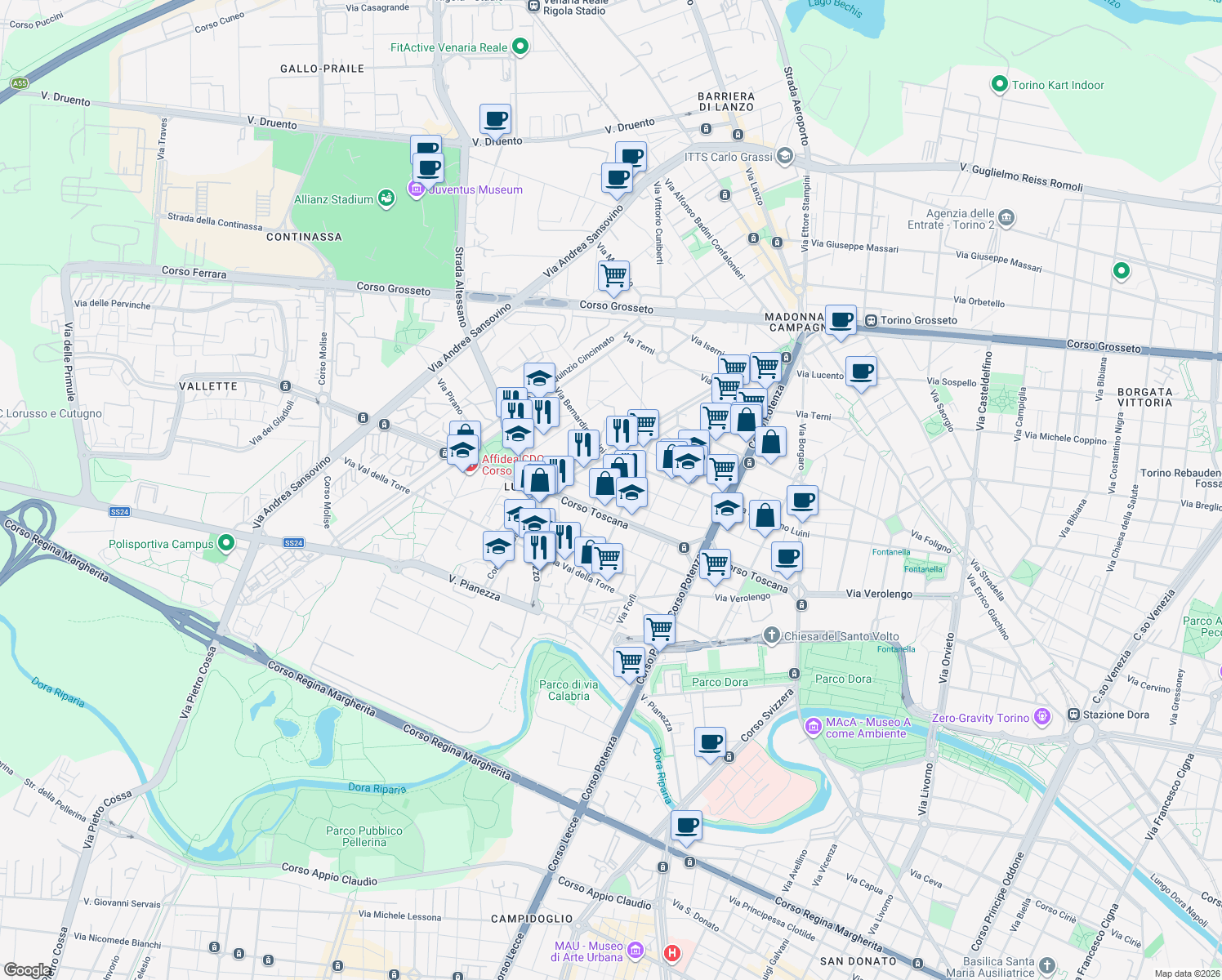Click the church icon at Chiesa del Santo Volto

[771, 636]
